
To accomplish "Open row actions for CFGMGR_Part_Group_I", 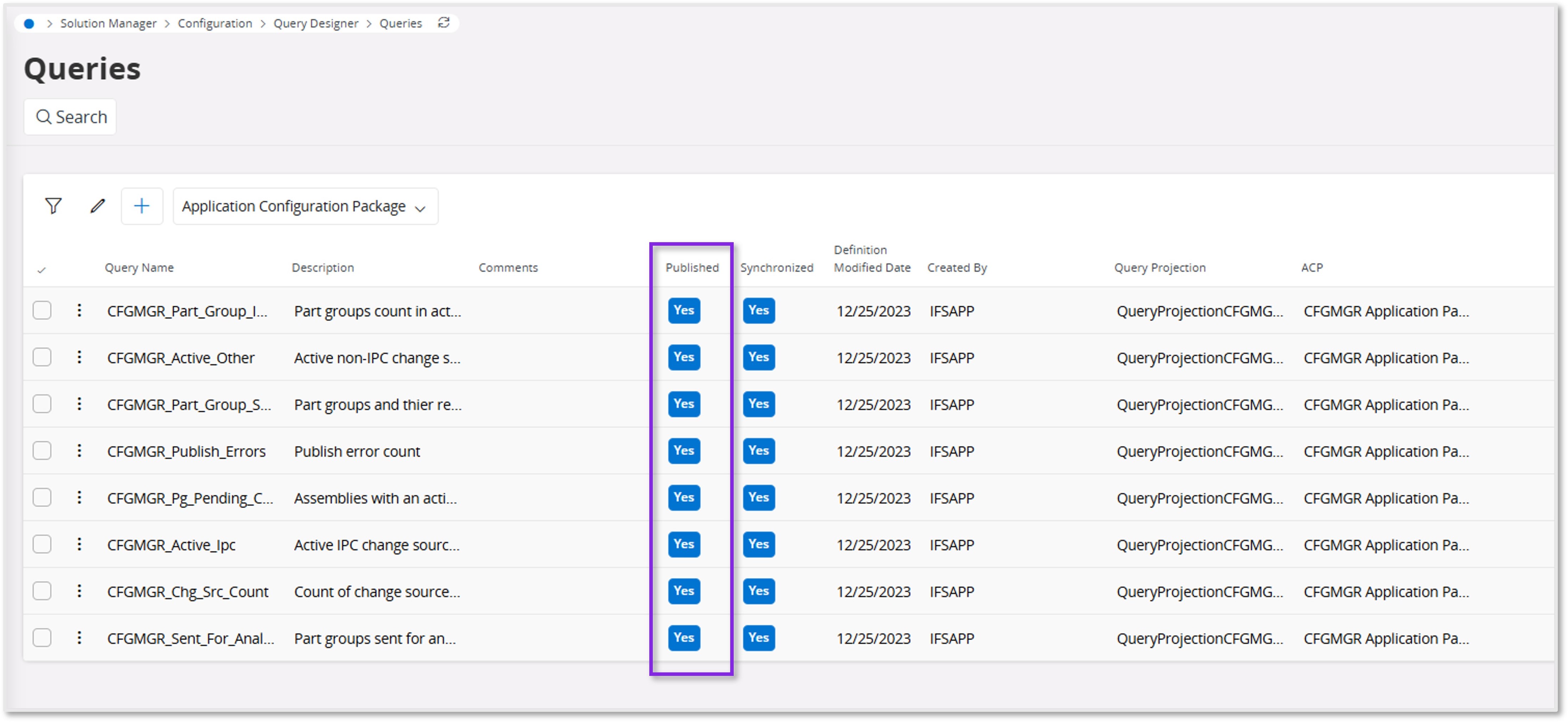I will [80, 311].
